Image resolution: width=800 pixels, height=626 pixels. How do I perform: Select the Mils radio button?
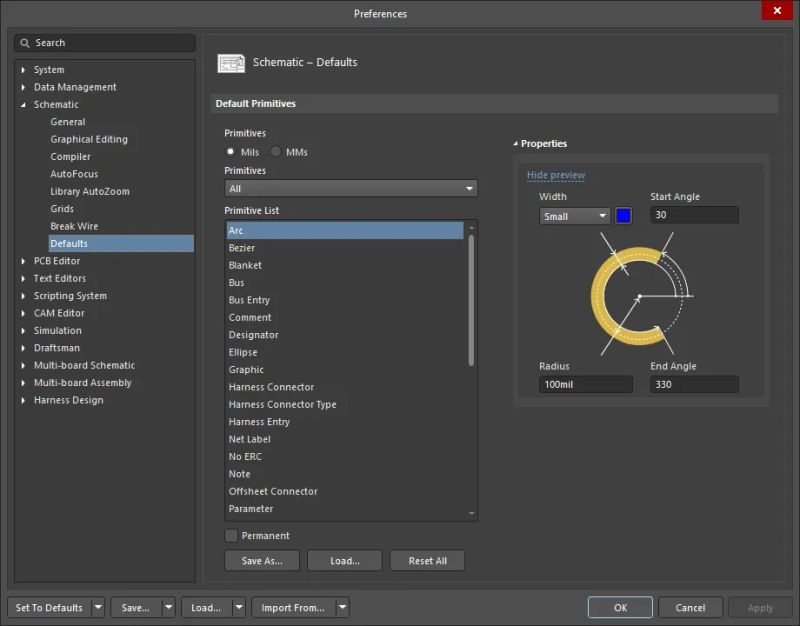(x=231, y=152)
